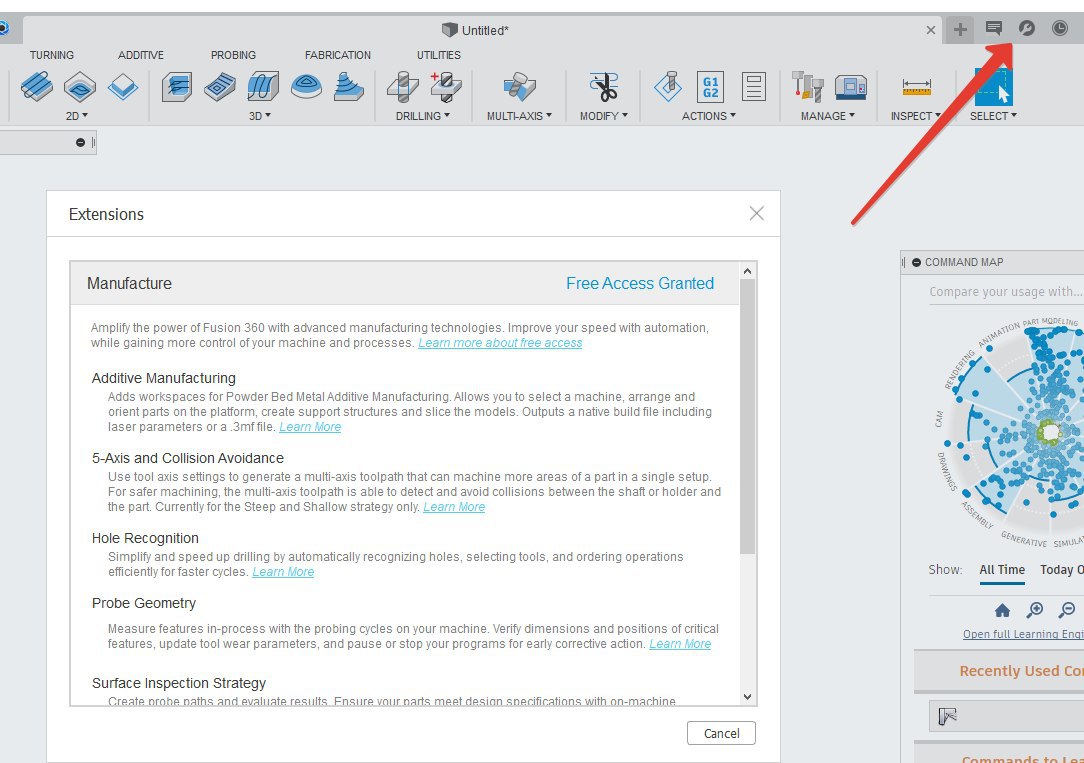
Task: Click the Extensions compass icon in title bar
Action: tap(1027, 28)
